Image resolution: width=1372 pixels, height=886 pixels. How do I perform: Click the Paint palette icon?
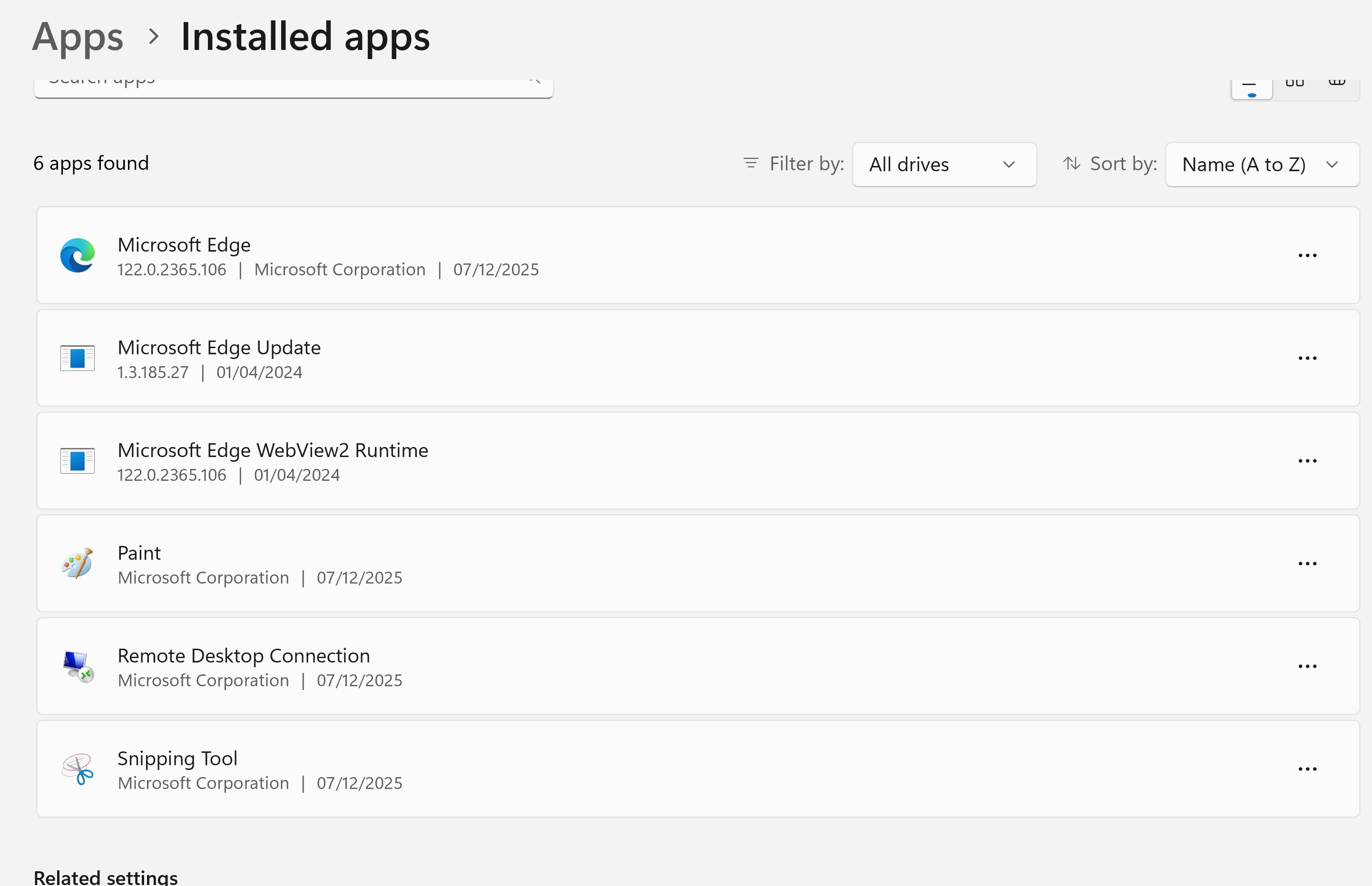click(77, 563)
